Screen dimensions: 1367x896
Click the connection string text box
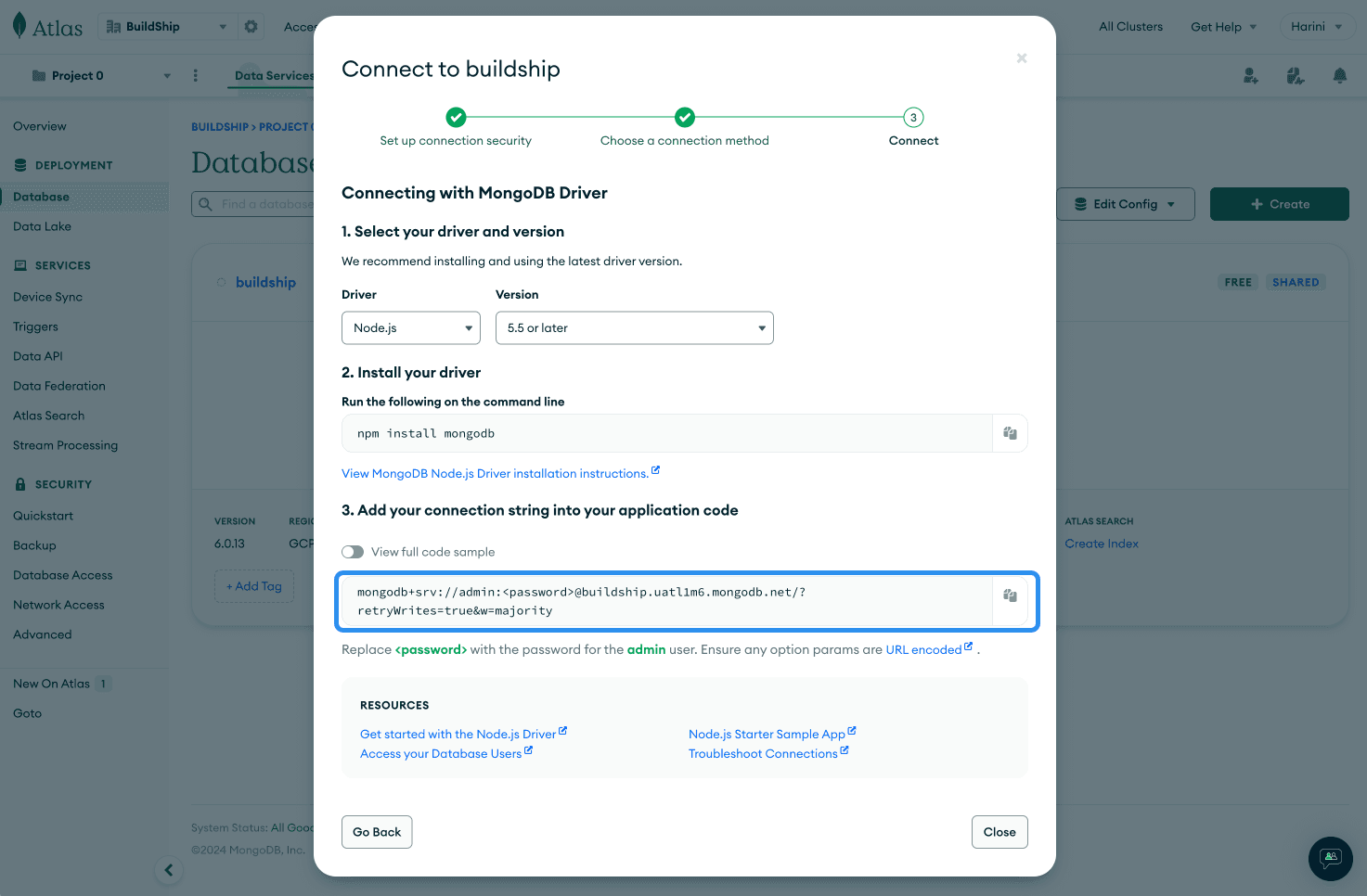(664, 601)
